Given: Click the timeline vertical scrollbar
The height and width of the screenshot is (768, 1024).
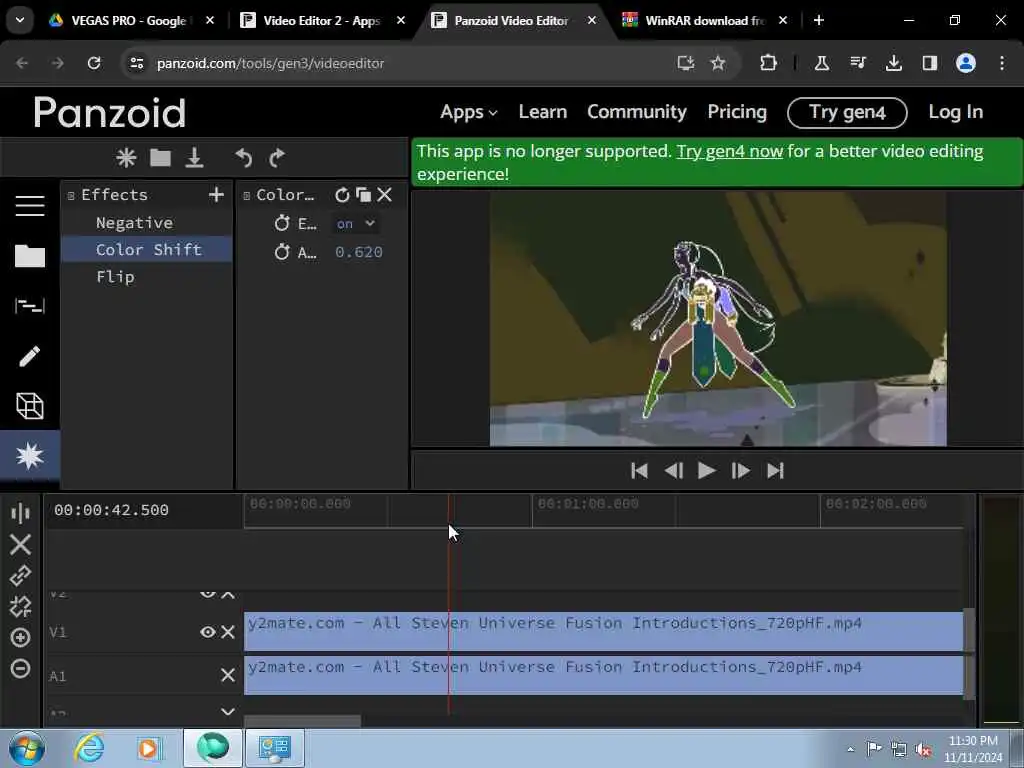Looking at the screenshot, I should pos(970,653).
